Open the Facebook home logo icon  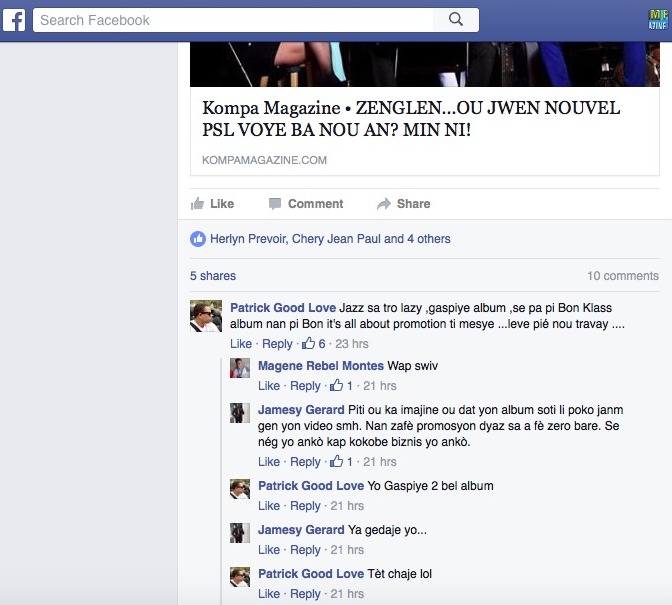click(14, 20)
